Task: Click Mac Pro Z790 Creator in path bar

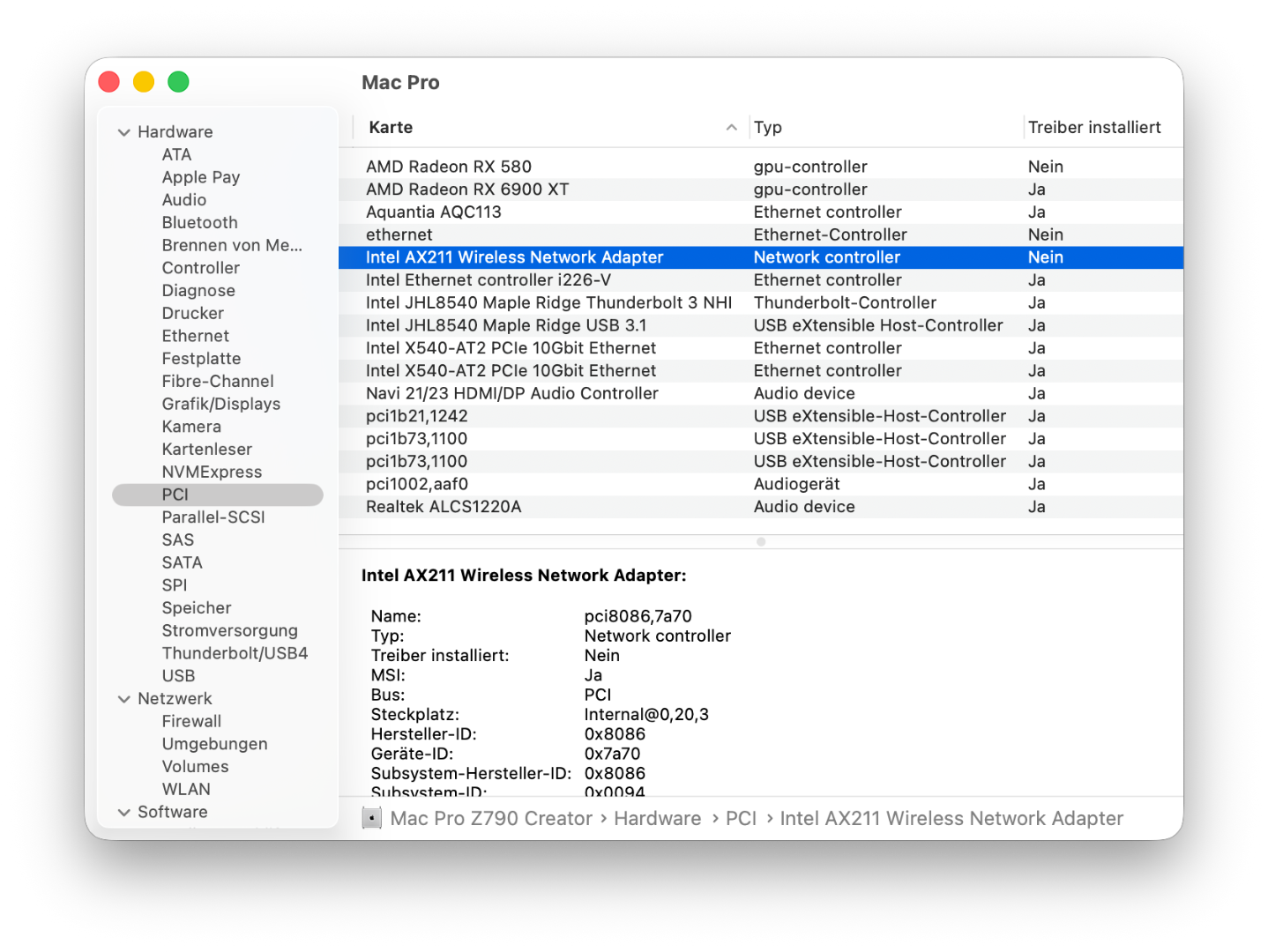Action: pyautogui.click(x=491, y=819)
